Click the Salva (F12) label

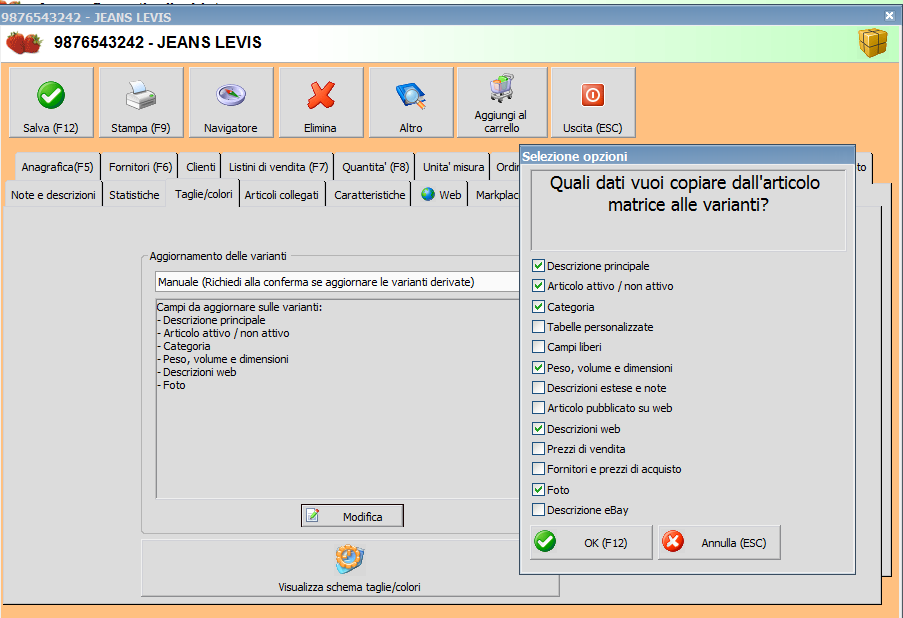pyautogui.click(x=51, y=128)
